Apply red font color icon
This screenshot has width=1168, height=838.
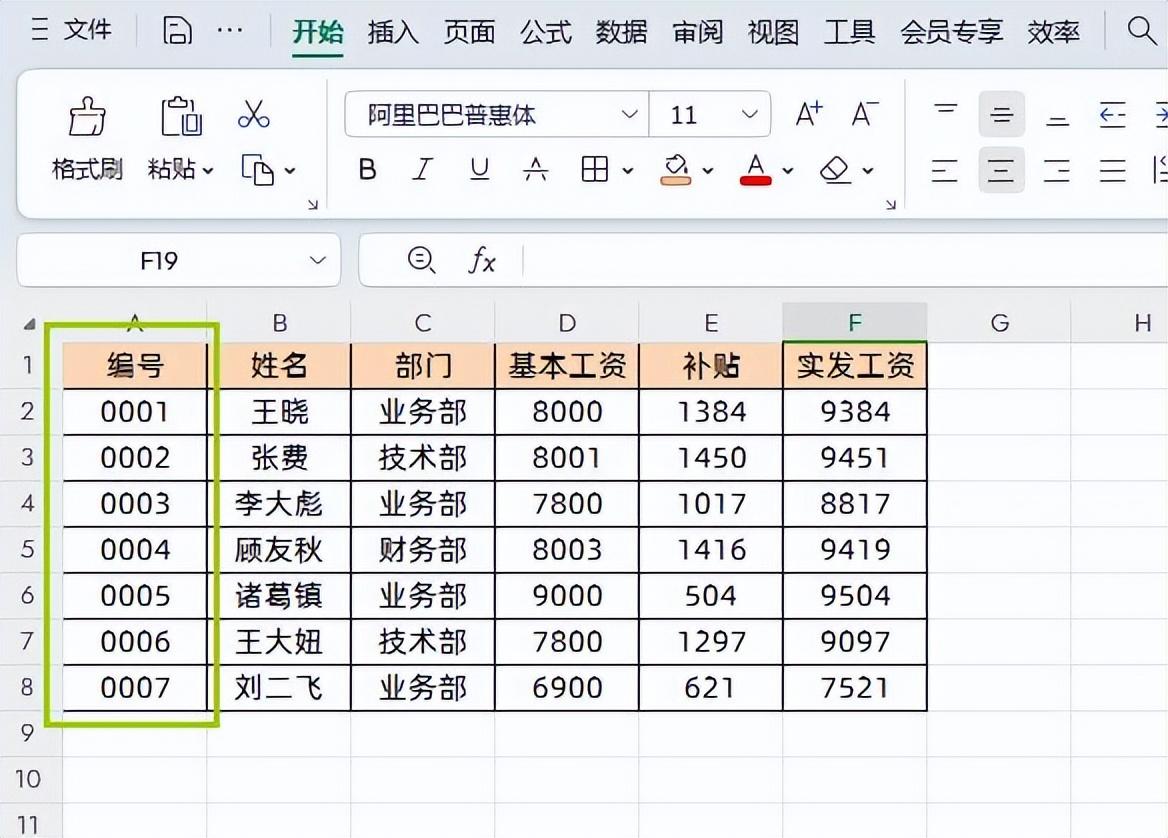[755, 170]
